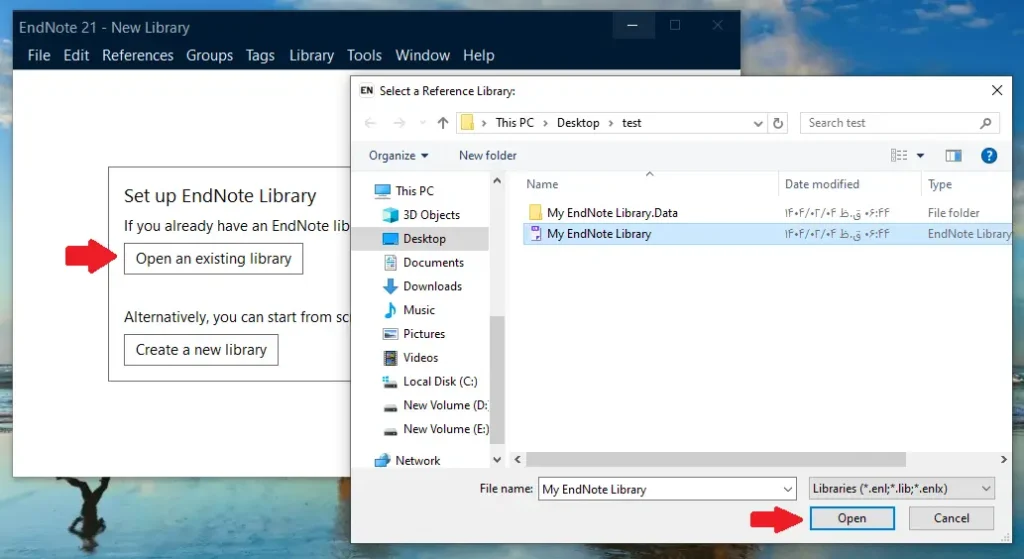
Task: Select This PC in navigation tree
Action: pos(414,191)
